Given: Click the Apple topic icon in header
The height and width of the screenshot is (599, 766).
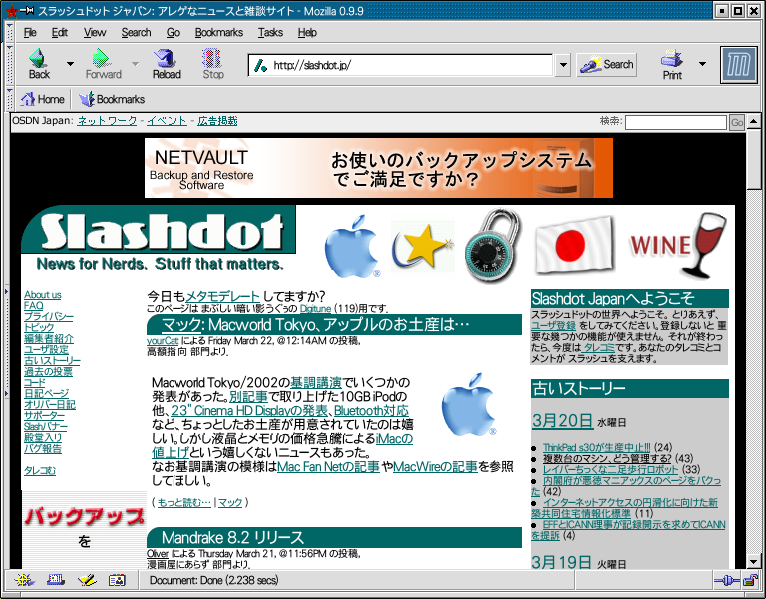Looking at the screenshot, I should pos(352,246).
